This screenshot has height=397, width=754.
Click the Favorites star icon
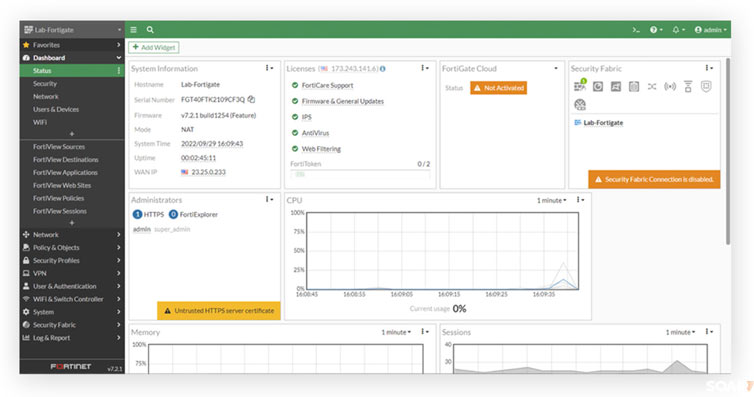point(26,45)
